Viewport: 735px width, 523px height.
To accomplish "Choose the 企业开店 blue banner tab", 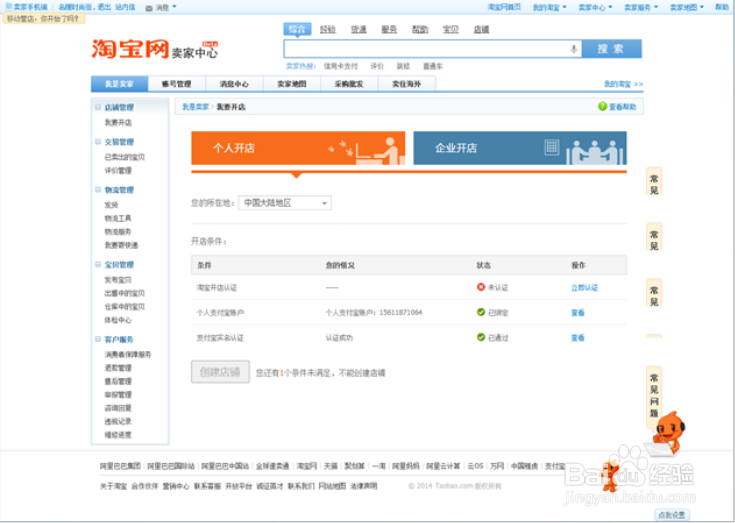I will click(x=520, y=148).
